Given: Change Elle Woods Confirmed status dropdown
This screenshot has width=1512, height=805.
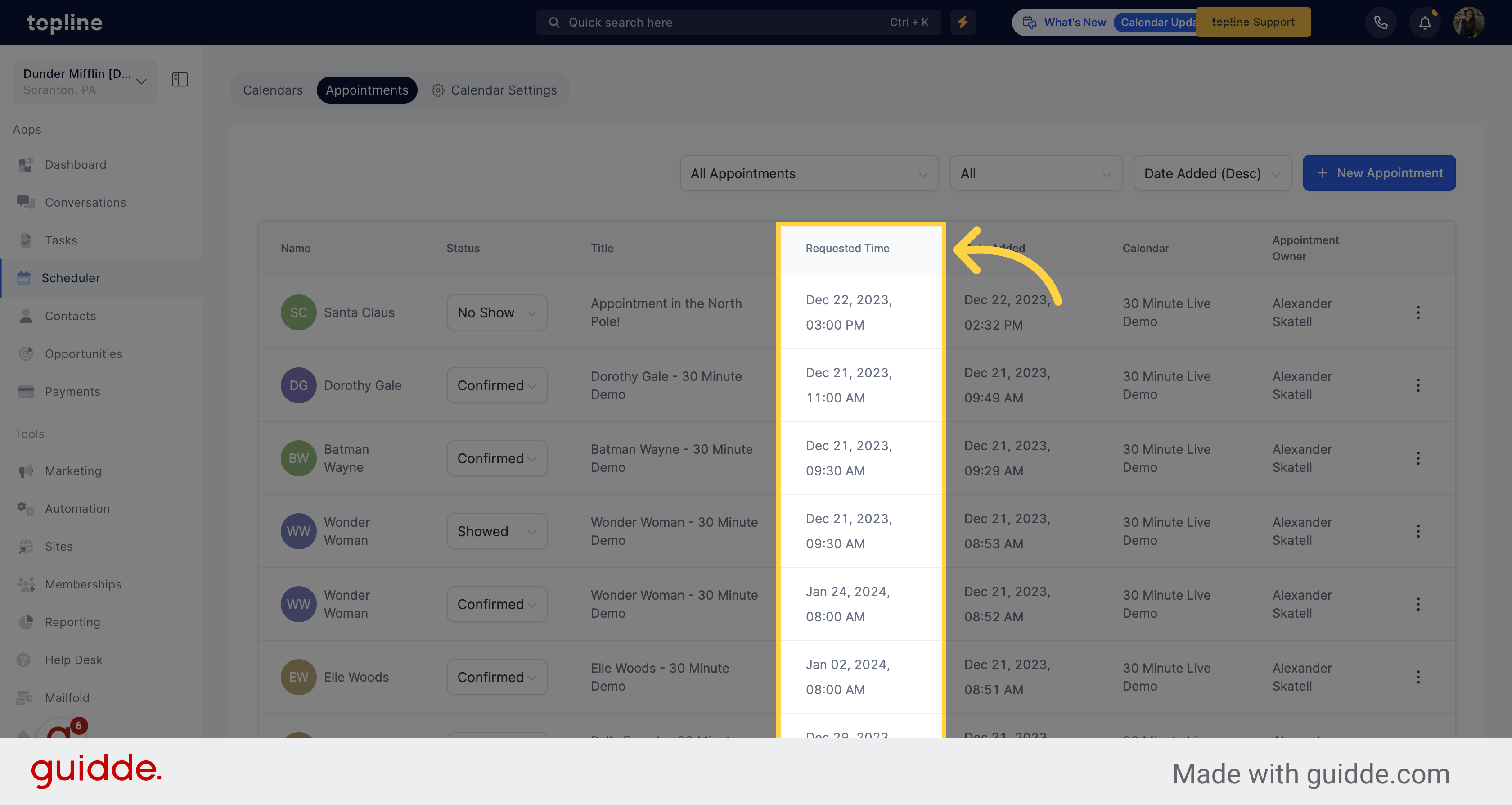Looking at the screenshot, I should (496, 677).
